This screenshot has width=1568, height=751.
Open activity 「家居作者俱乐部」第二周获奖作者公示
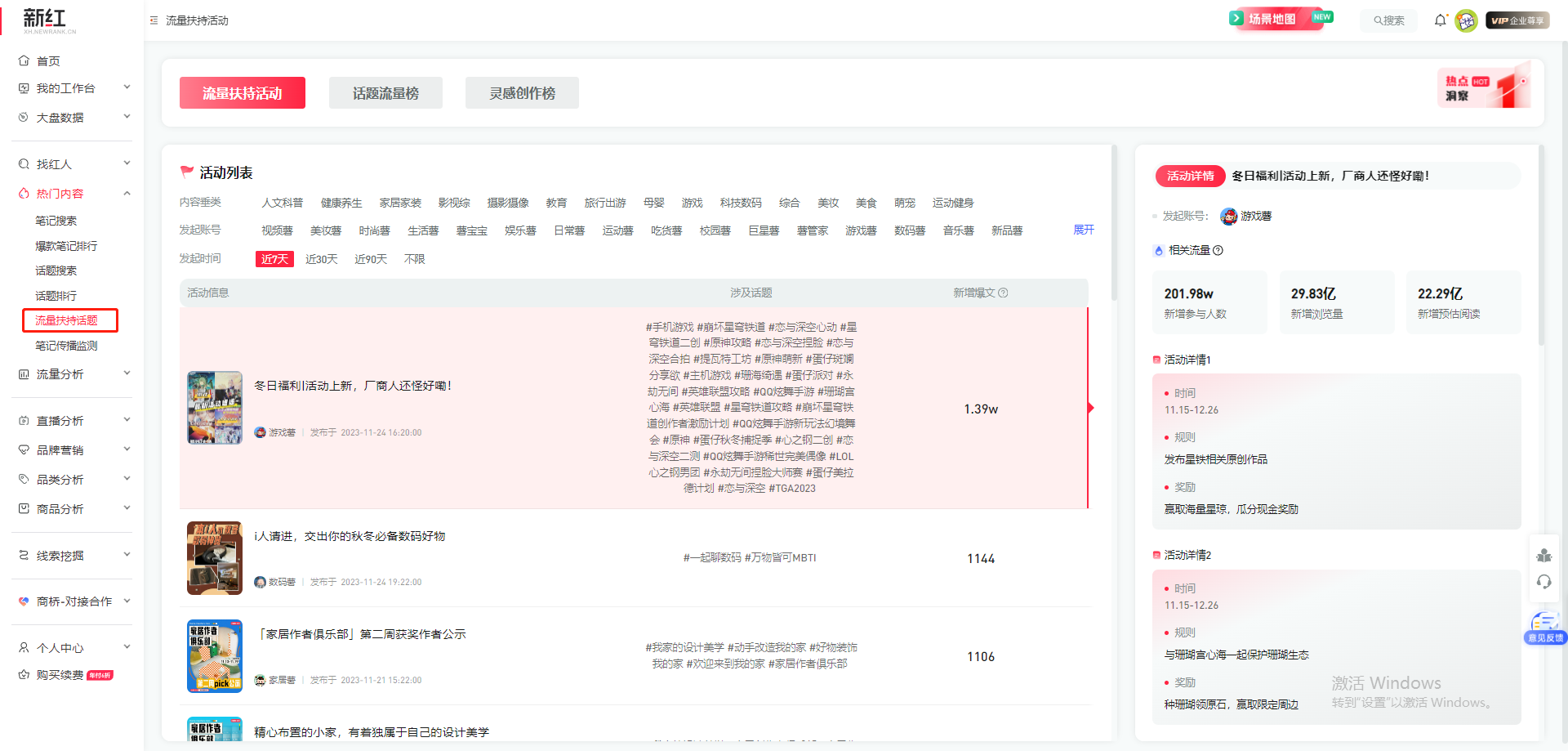point(360,634)
